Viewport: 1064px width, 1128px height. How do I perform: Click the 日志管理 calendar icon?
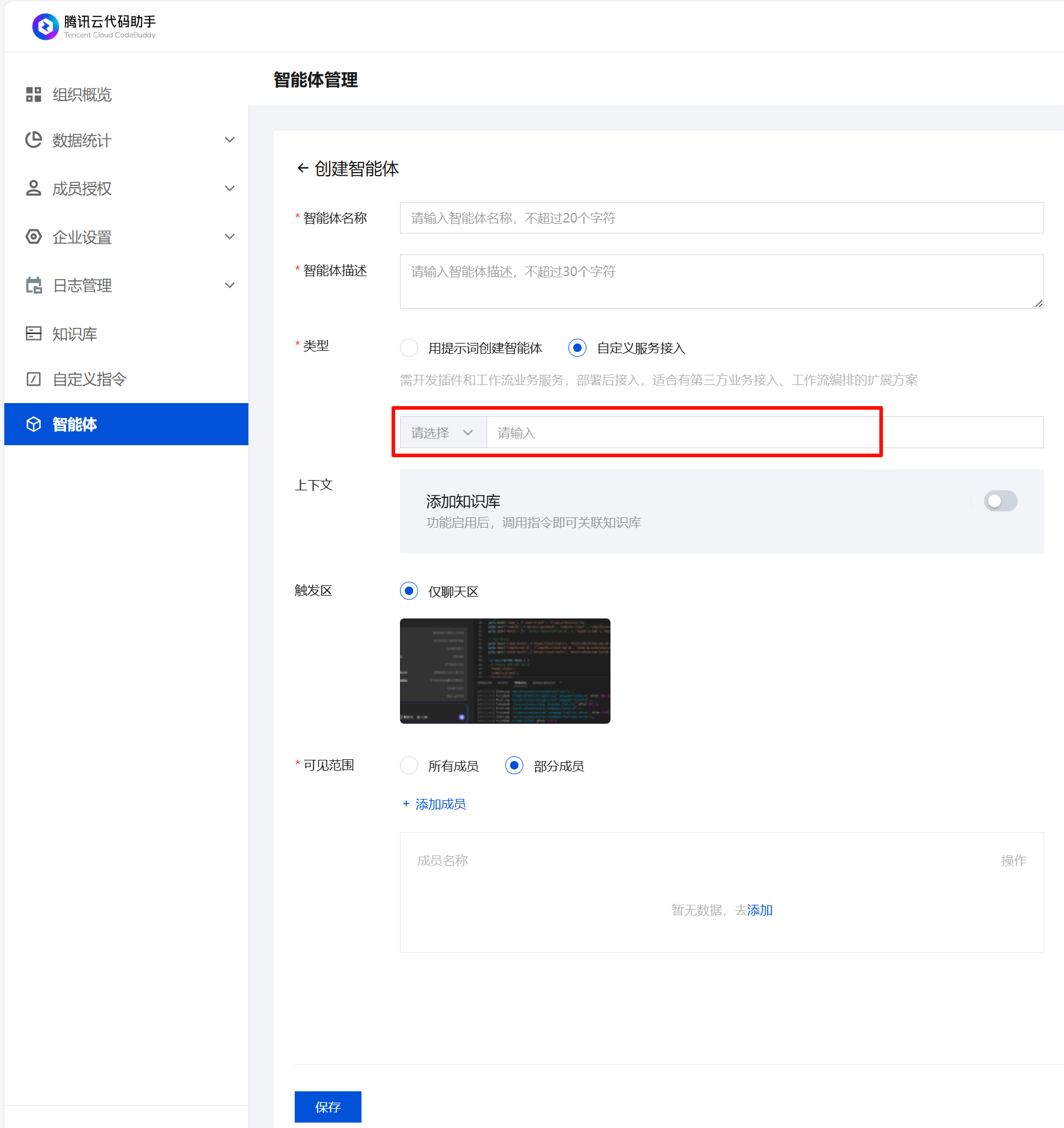(x=34, y=285)
